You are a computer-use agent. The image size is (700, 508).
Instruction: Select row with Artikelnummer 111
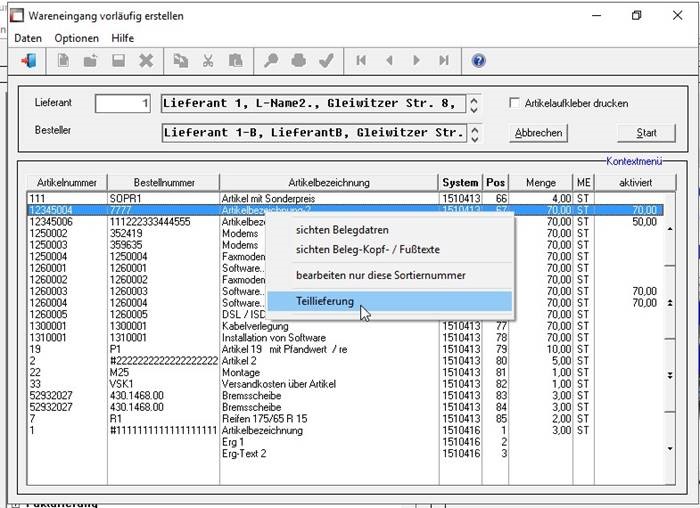point(345,198)
